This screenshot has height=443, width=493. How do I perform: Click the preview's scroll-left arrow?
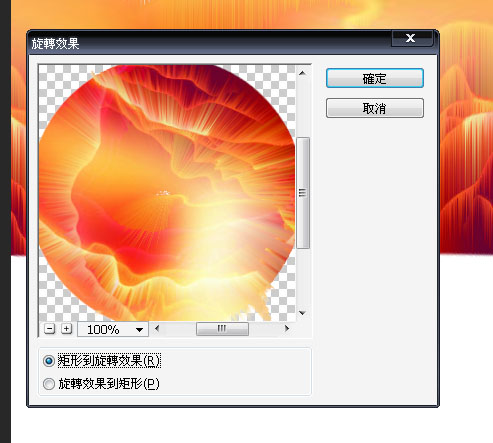[x=157, y=329]
